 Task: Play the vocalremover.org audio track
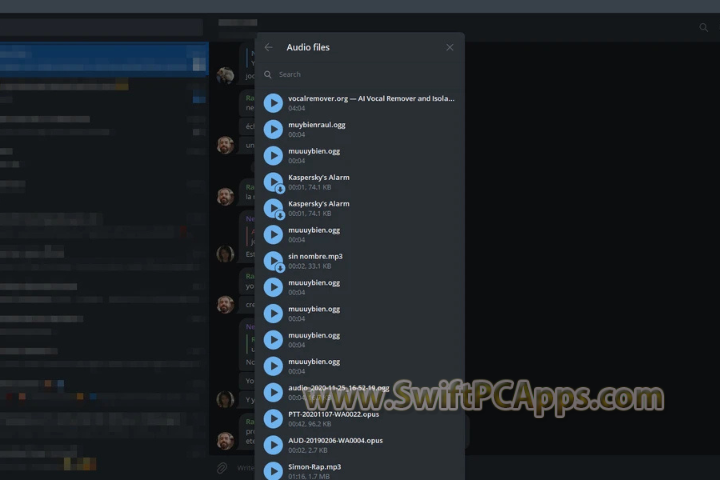[x=273, y=103]
